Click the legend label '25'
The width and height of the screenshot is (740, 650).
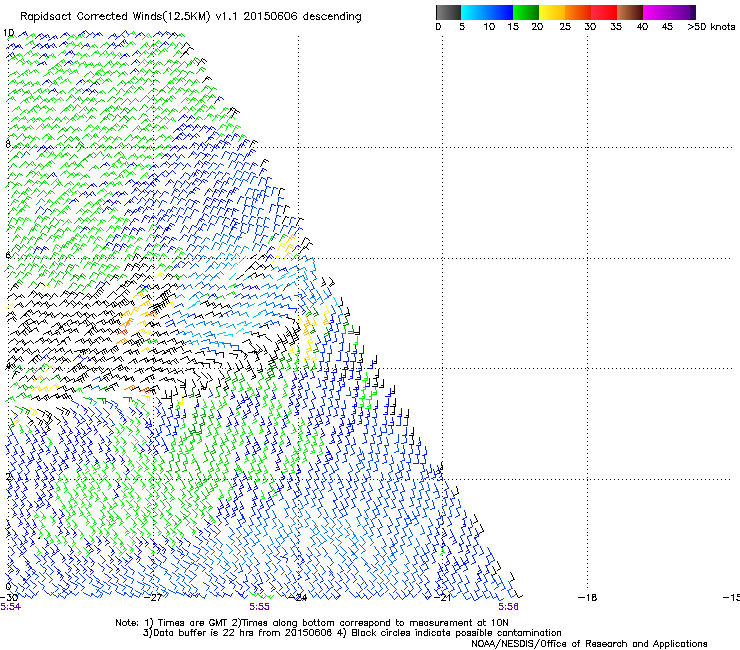click(565, 27)
